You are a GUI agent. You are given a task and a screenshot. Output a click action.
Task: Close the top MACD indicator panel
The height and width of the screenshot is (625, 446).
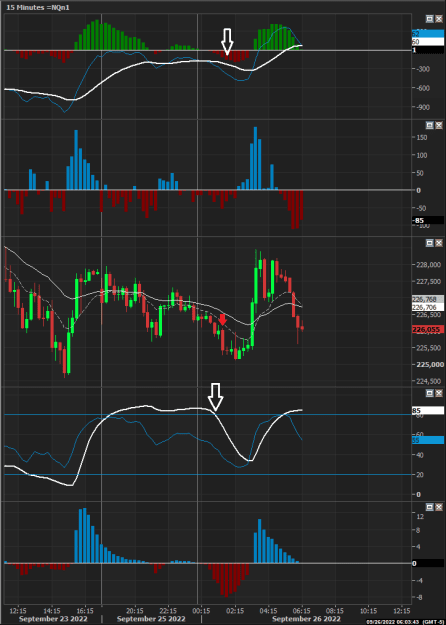coord(438,19)
